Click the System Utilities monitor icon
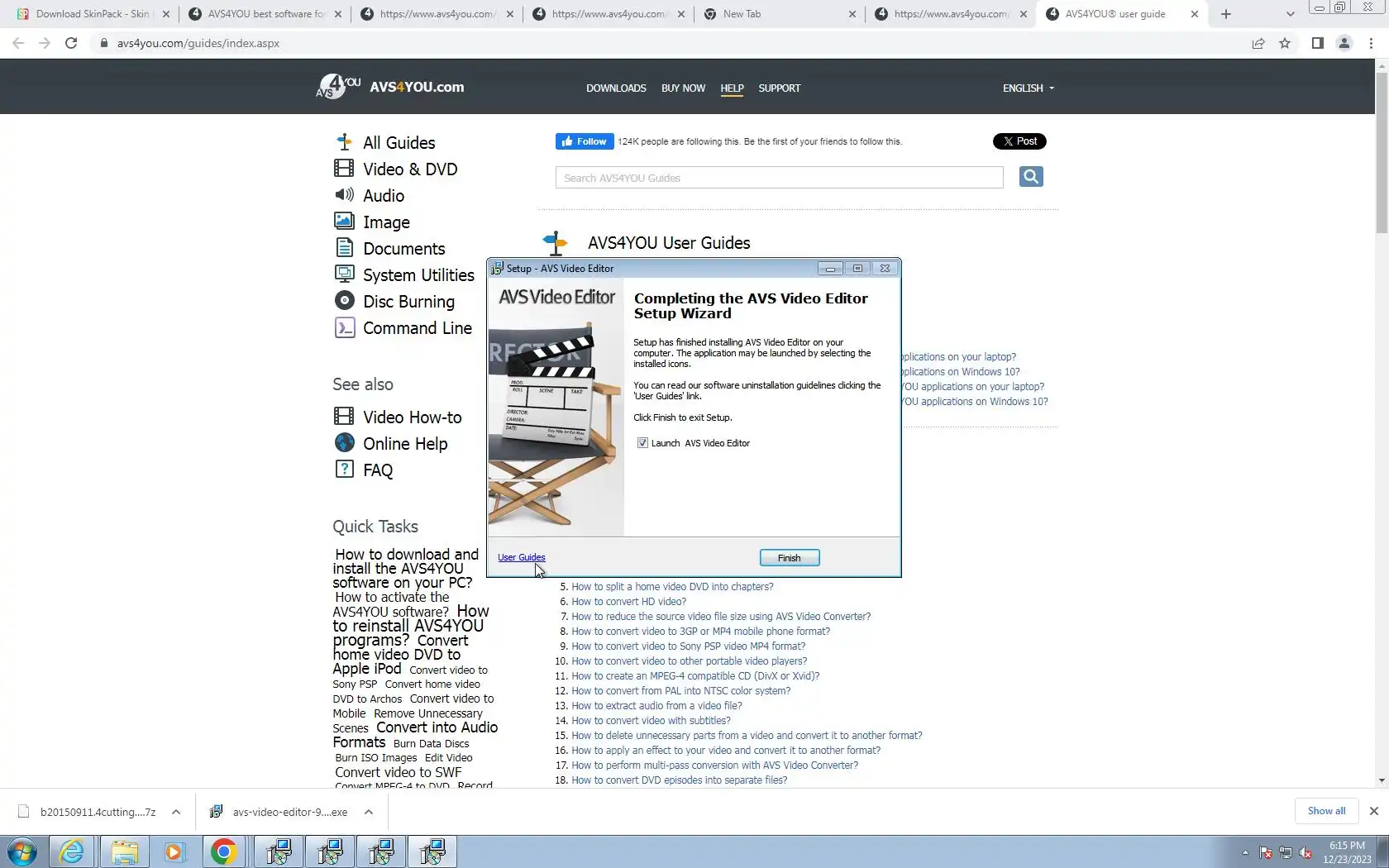 tap(344, 274)
